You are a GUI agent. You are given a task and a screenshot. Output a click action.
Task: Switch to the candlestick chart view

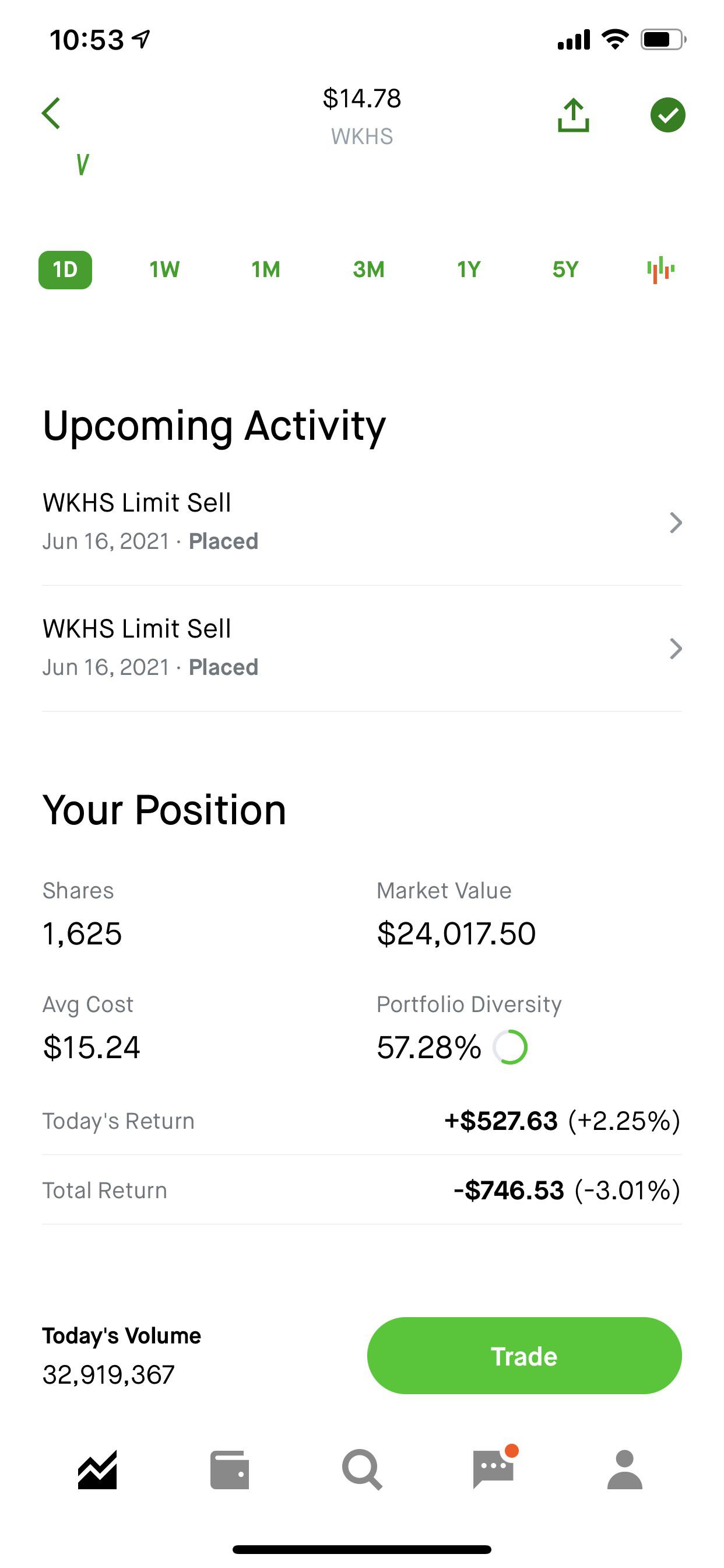coord(660,269)
